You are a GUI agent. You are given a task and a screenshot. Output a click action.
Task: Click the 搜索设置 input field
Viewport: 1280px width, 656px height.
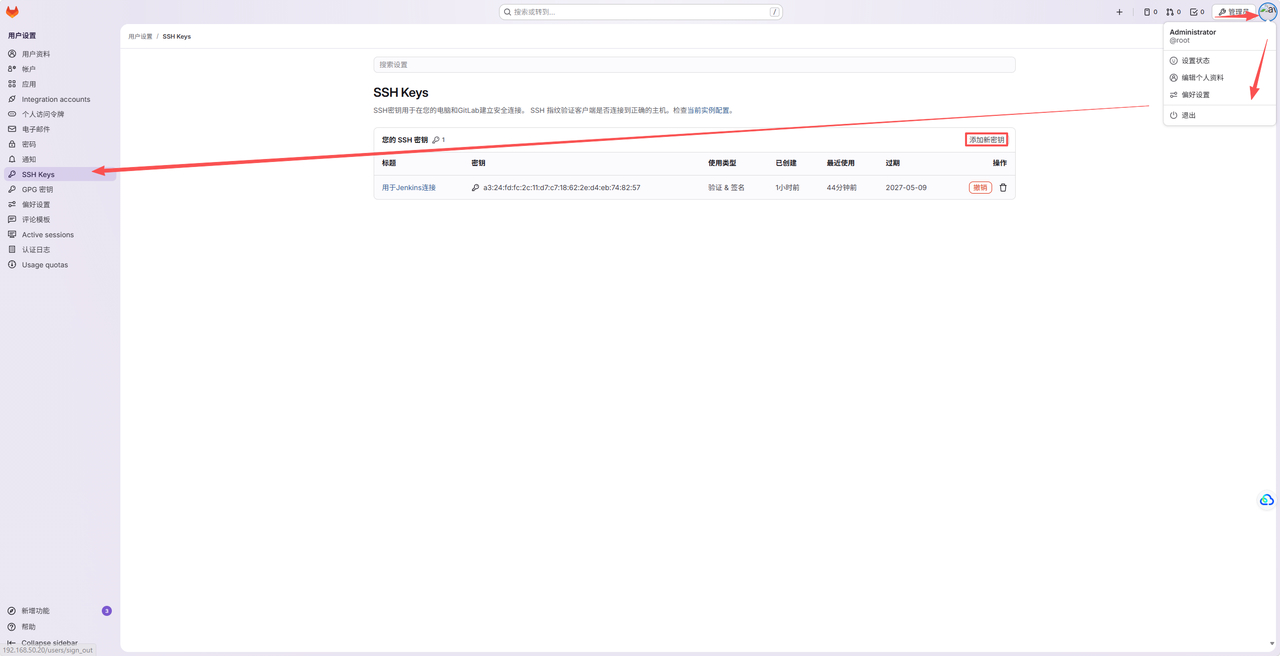point(694,64)
